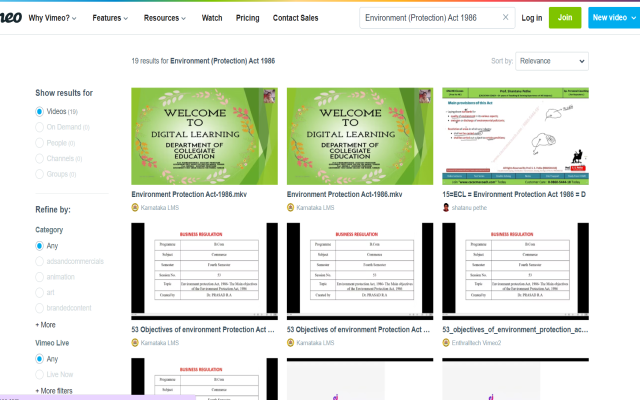Open the shatanu pethe uploader link

(469, 207)
